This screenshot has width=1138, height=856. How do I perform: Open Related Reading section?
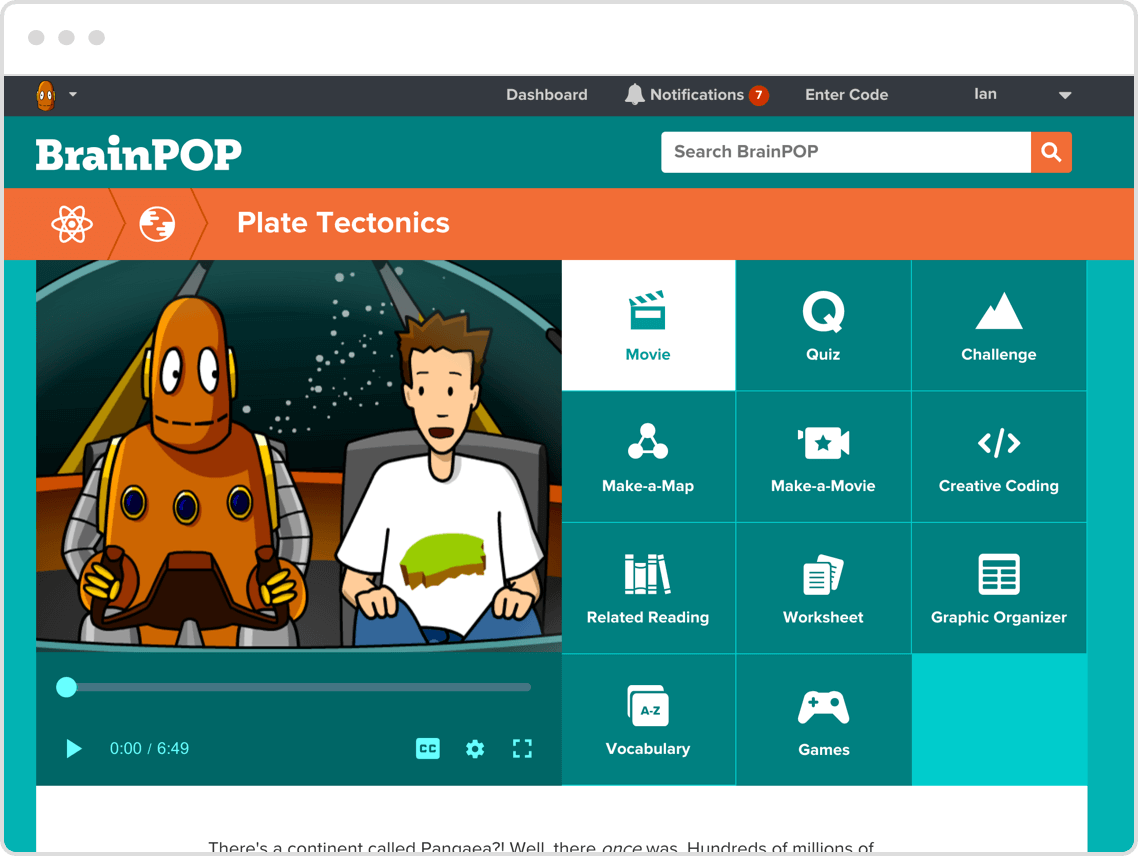(x=648, y=589)
